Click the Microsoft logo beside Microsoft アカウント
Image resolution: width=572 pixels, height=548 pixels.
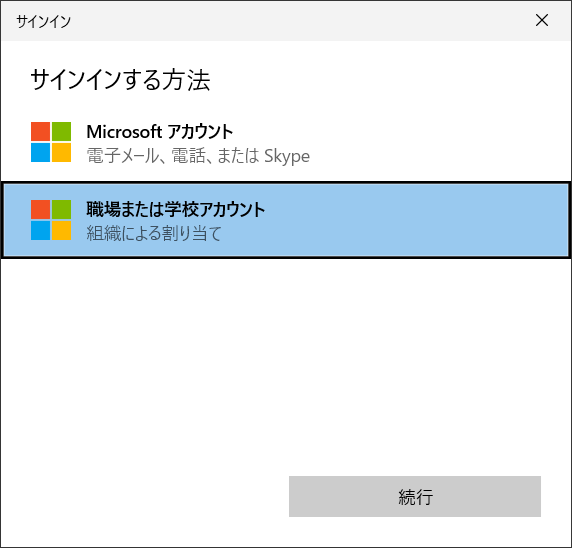pos(51,142)
